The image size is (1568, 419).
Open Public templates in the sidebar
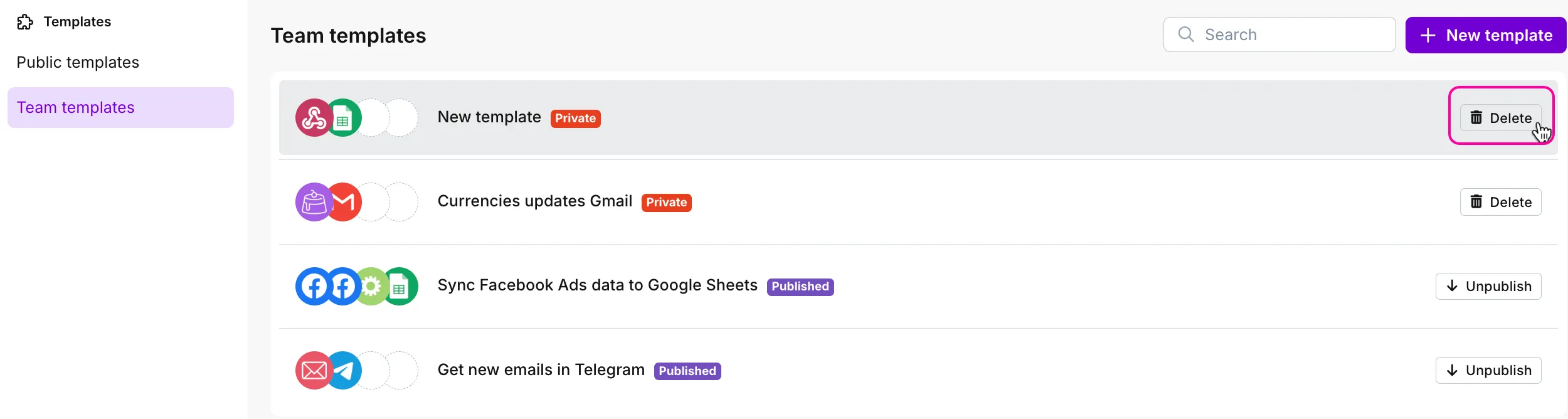78,62
